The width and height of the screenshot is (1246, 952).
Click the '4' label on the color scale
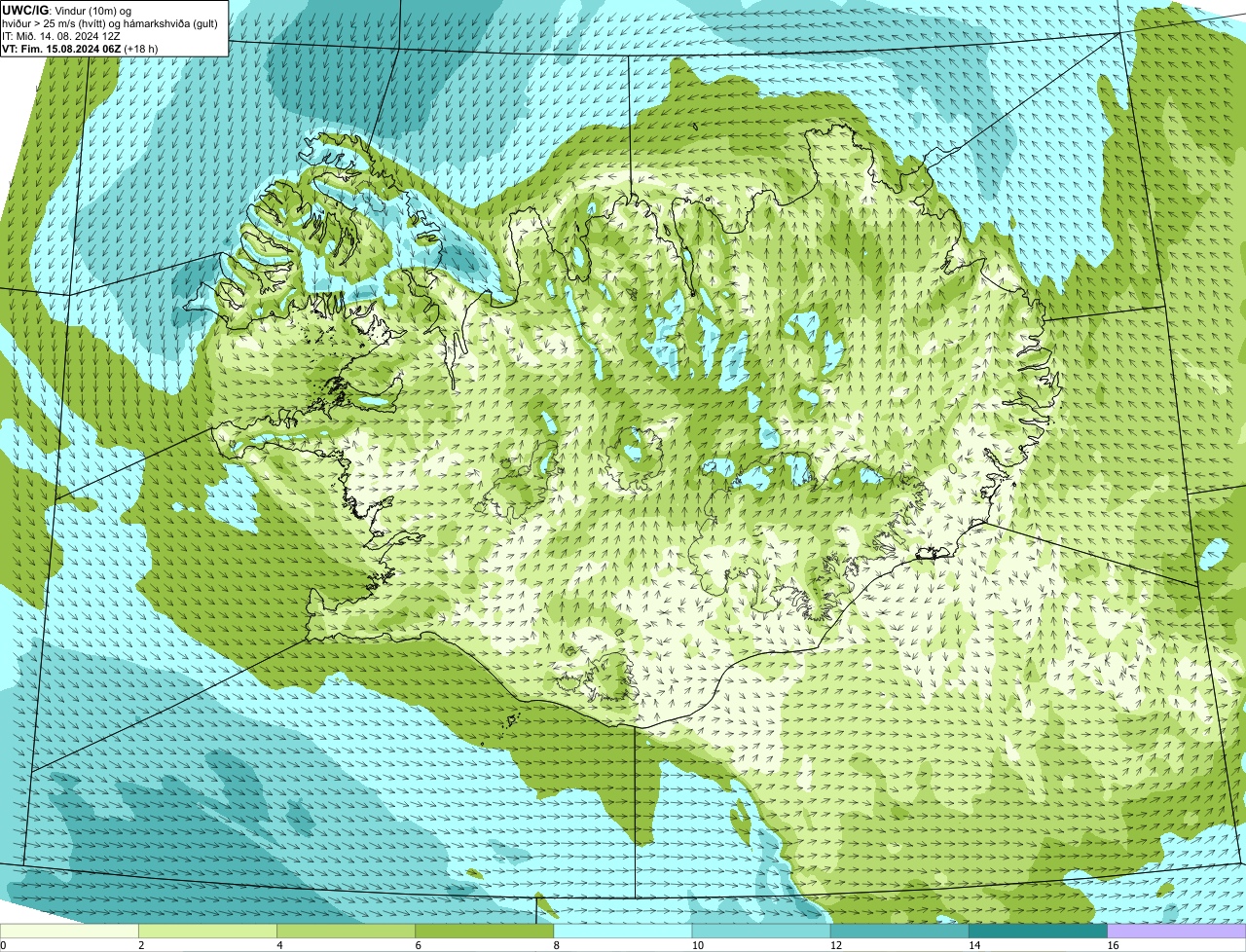click(x=279, y=945)
